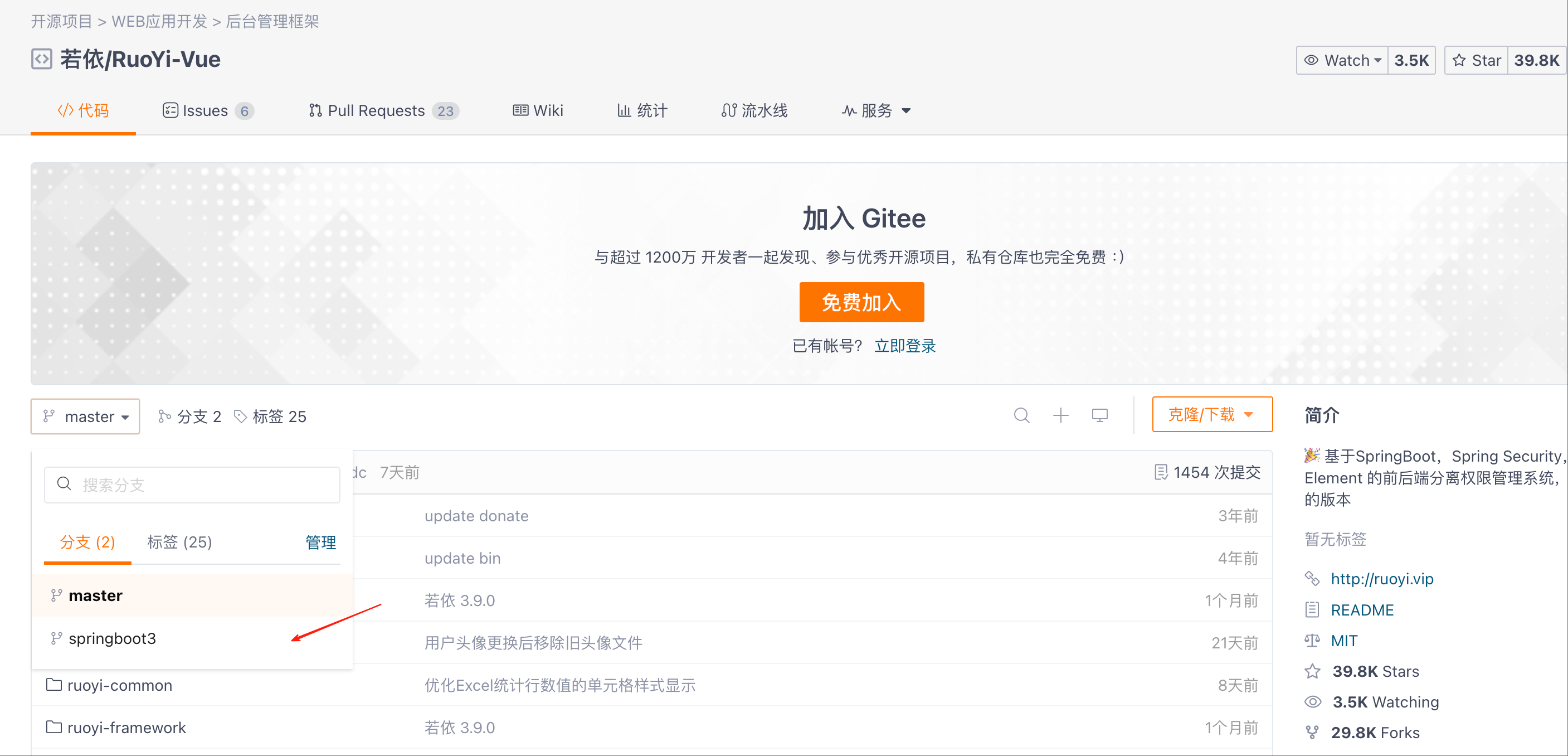Click the plus icon beside search
Viewport: 1568px width, 756px height.
point(1060,415)
